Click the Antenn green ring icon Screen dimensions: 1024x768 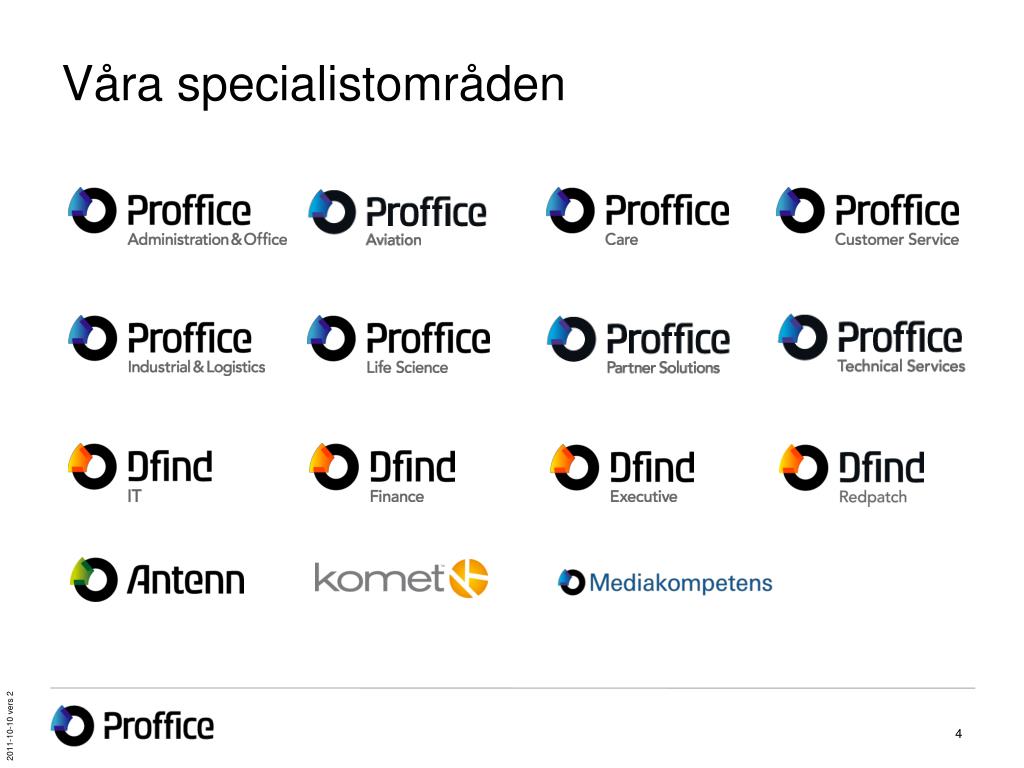coord(93,579)
